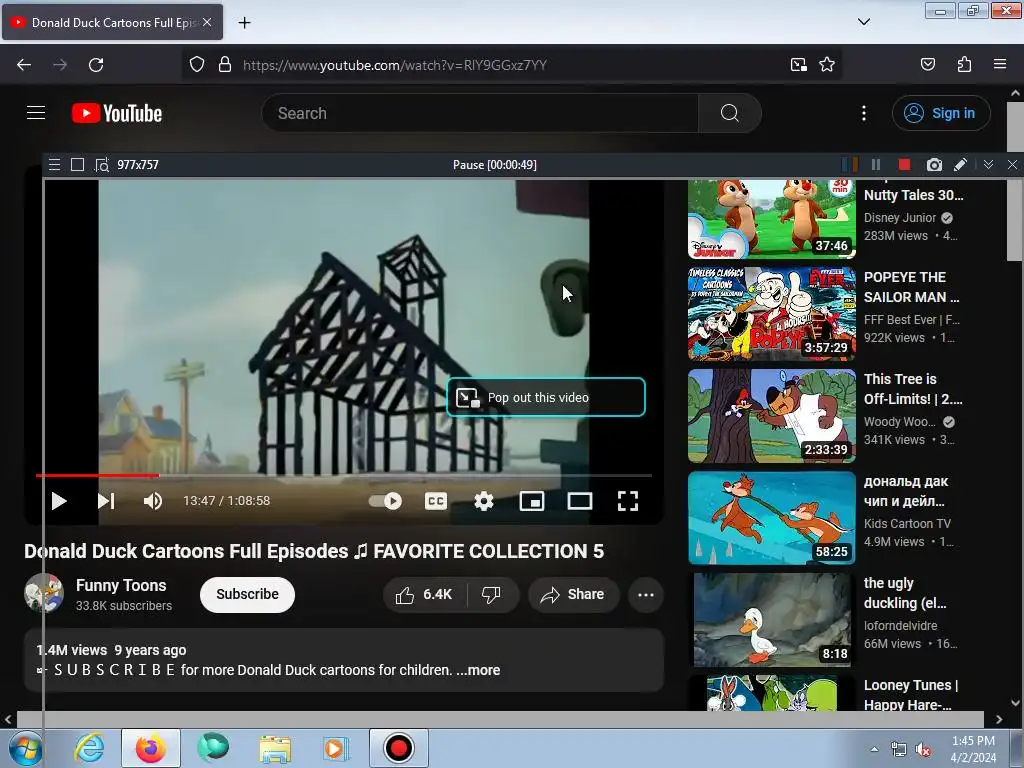Screen dimensions: 1024x768
Task: Open the tracking protection shield icon
Action: (197, 65)
